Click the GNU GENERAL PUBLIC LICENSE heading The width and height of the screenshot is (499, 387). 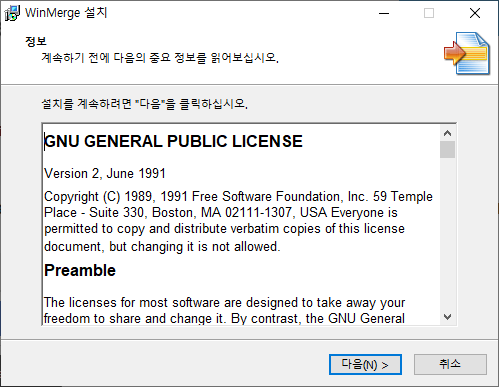pos(173,141)
